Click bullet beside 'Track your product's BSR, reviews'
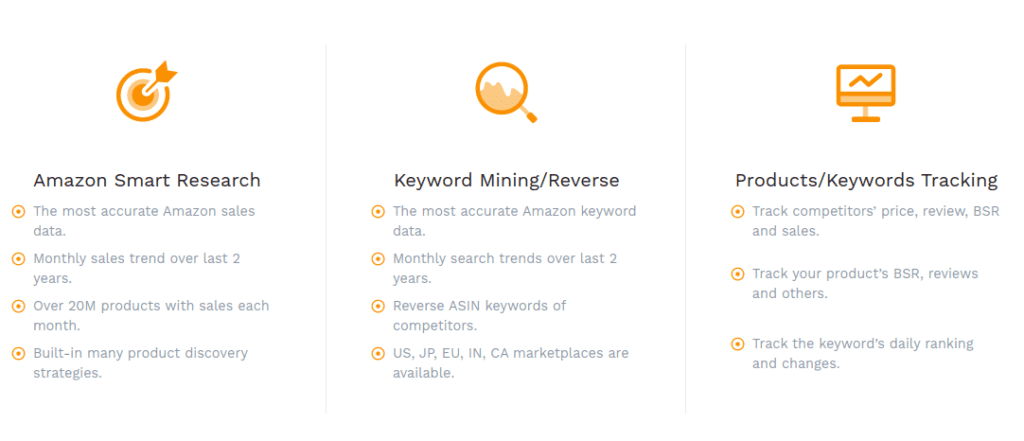Image resolution: width=1024 pixels, height=441 pixels. (x=737, y=274)
